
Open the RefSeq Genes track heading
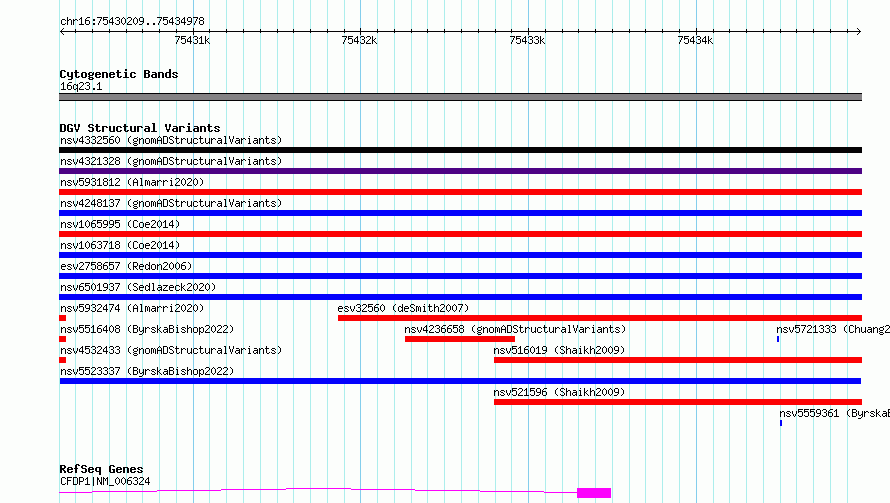pyautogui.click(x=101, y=469)
